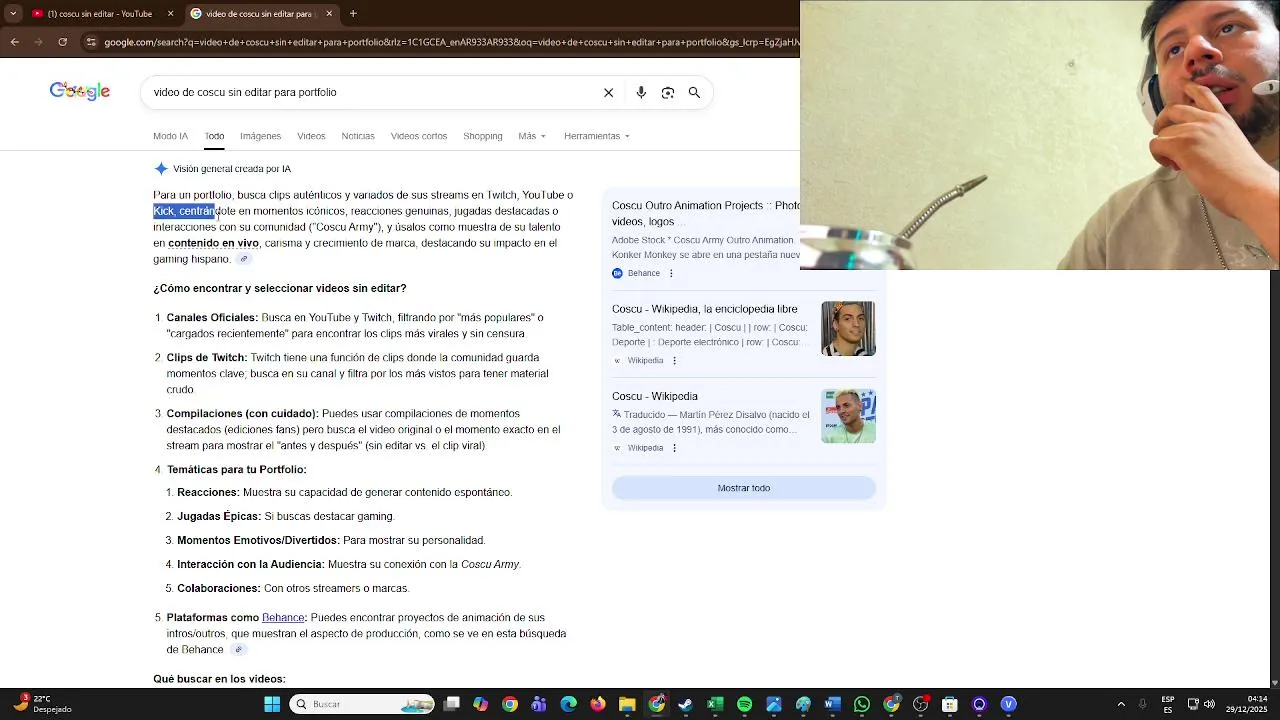Open 'Coscu Outro Animation Projects' source card
Screen dimensions: 1280x720
tap(706, 213)
